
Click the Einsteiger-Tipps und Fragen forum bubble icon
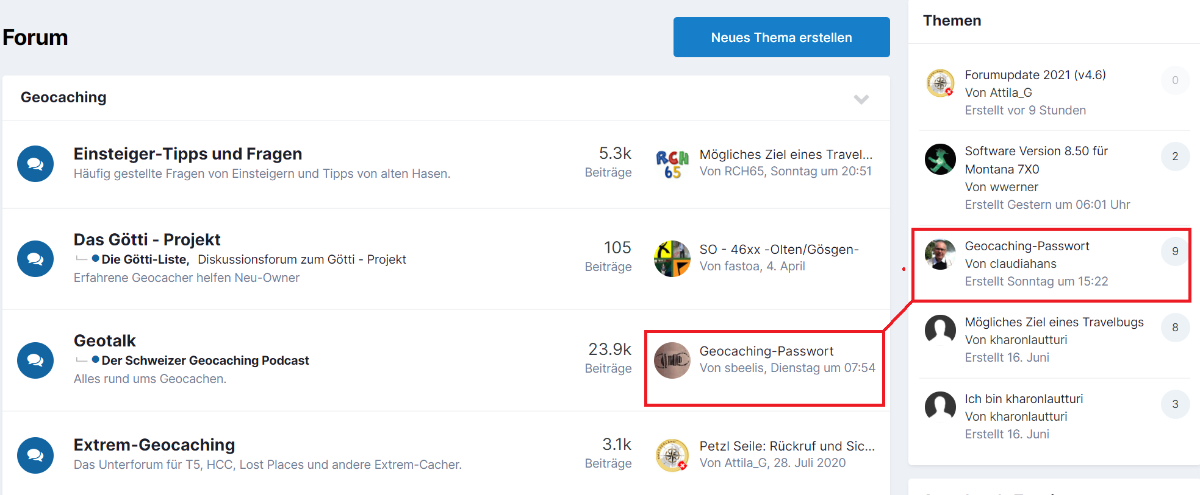[35, 163]
